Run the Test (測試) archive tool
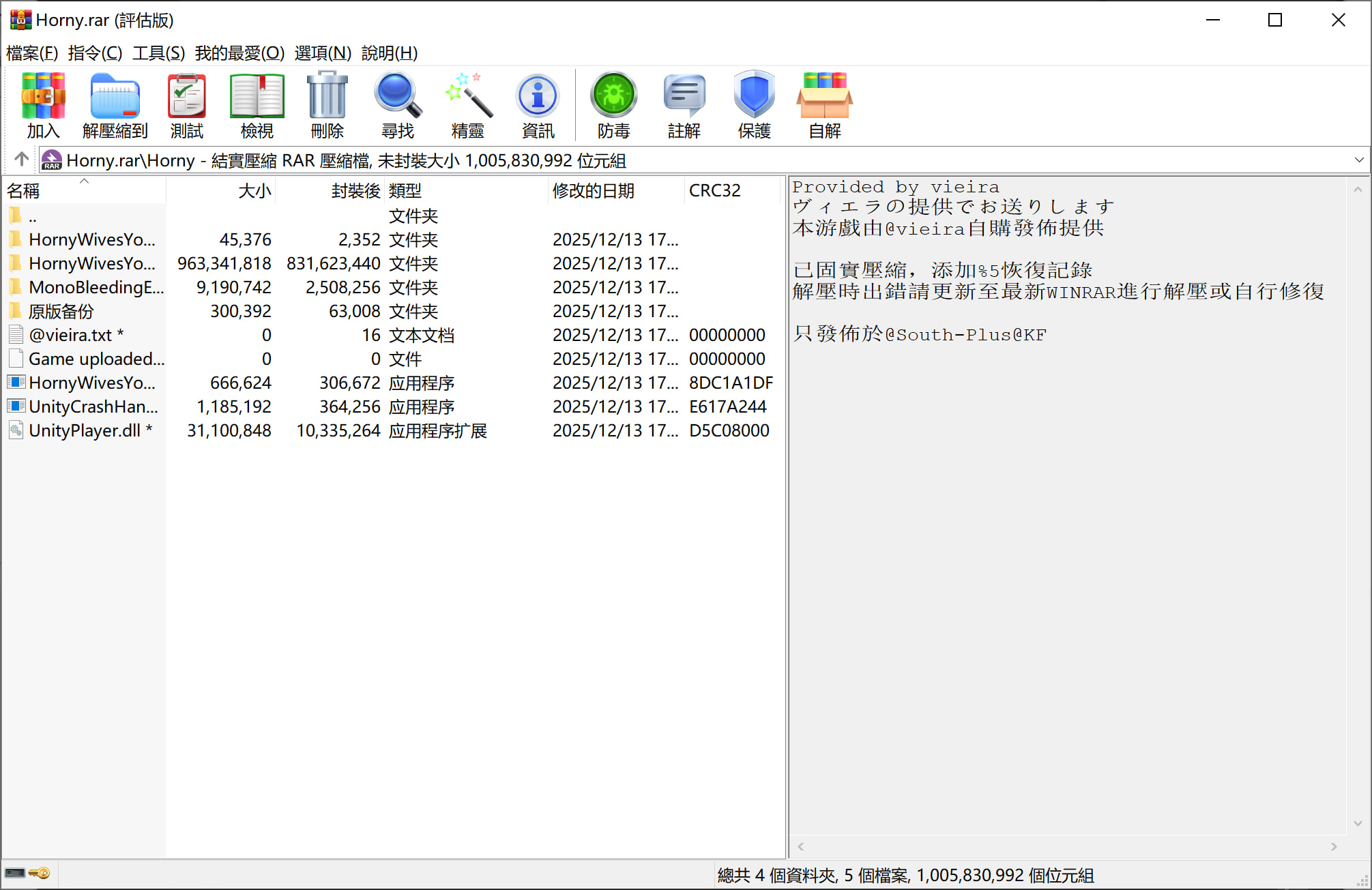Screen dimensions: 1372x890 point(186,104)
